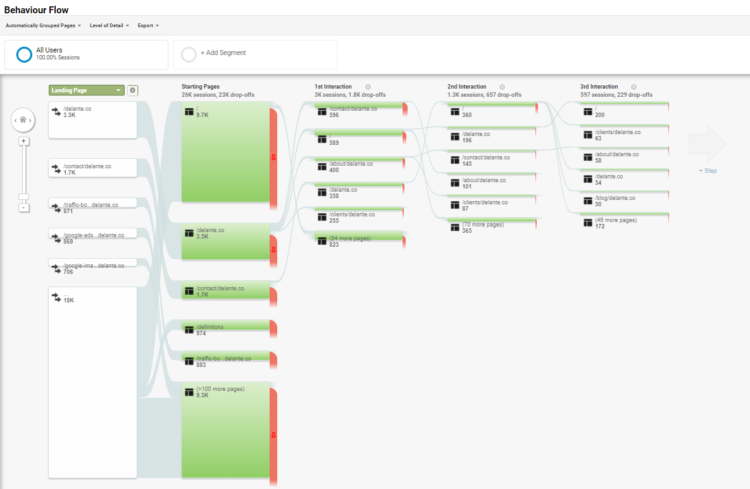Image resolution: width=750 pixels, height=489 pixels.
Task: Click the zoom in plus button
Action: tap(23, 142)
